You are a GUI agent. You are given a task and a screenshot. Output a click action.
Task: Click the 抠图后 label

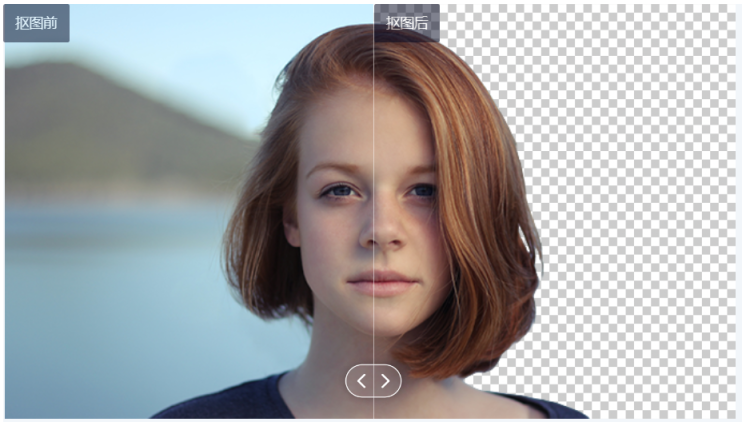point(407,23)
